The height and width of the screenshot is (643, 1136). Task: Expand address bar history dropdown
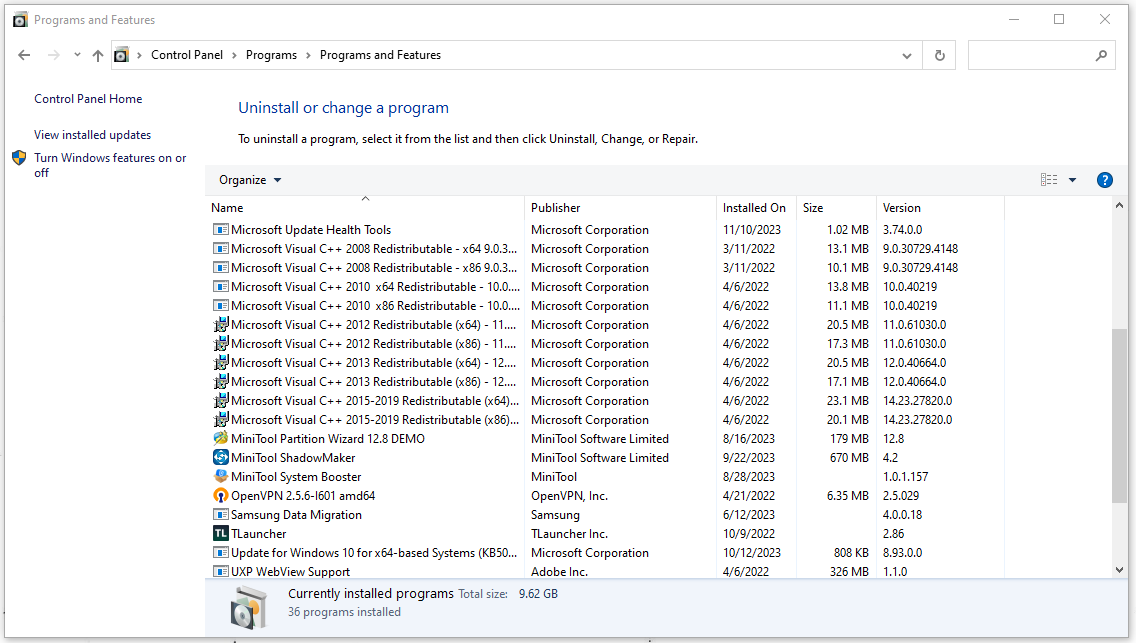906,56
